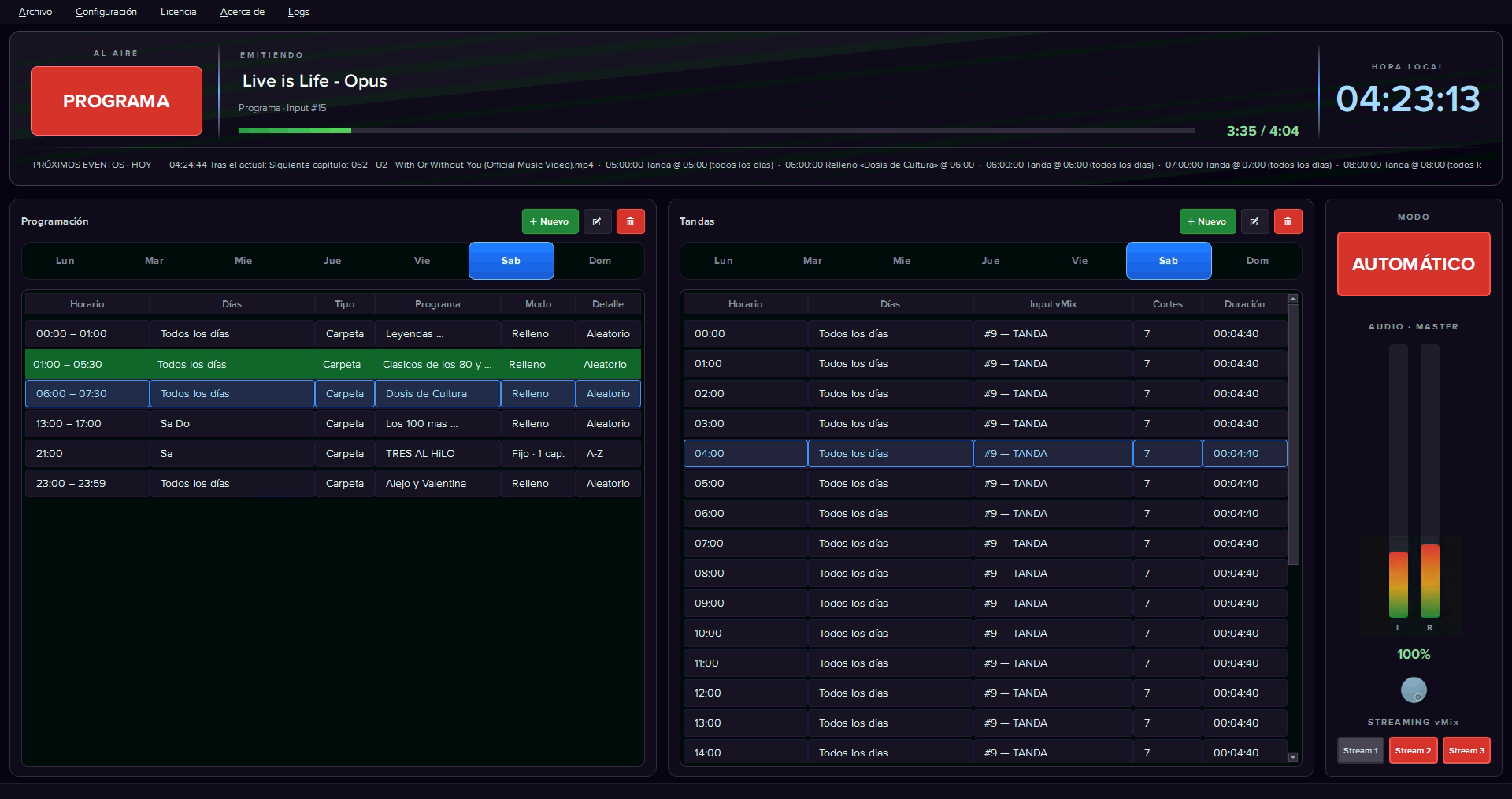Select the 04:00 Tanda row
This screenshot has width=1512, height=799.
985,454
